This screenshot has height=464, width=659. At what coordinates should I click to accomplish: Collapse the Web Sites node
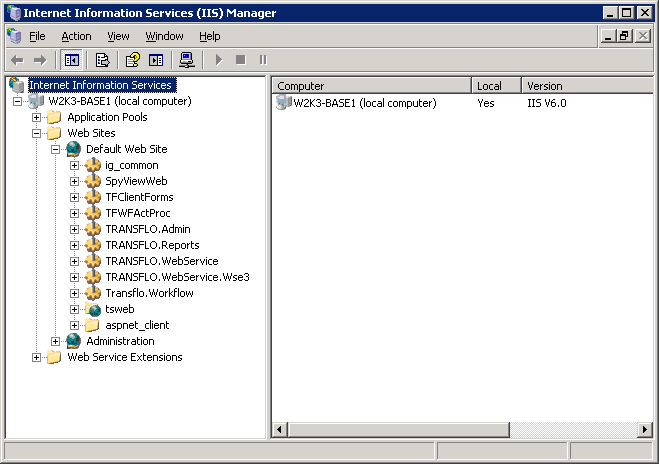[x=37, y=133]
